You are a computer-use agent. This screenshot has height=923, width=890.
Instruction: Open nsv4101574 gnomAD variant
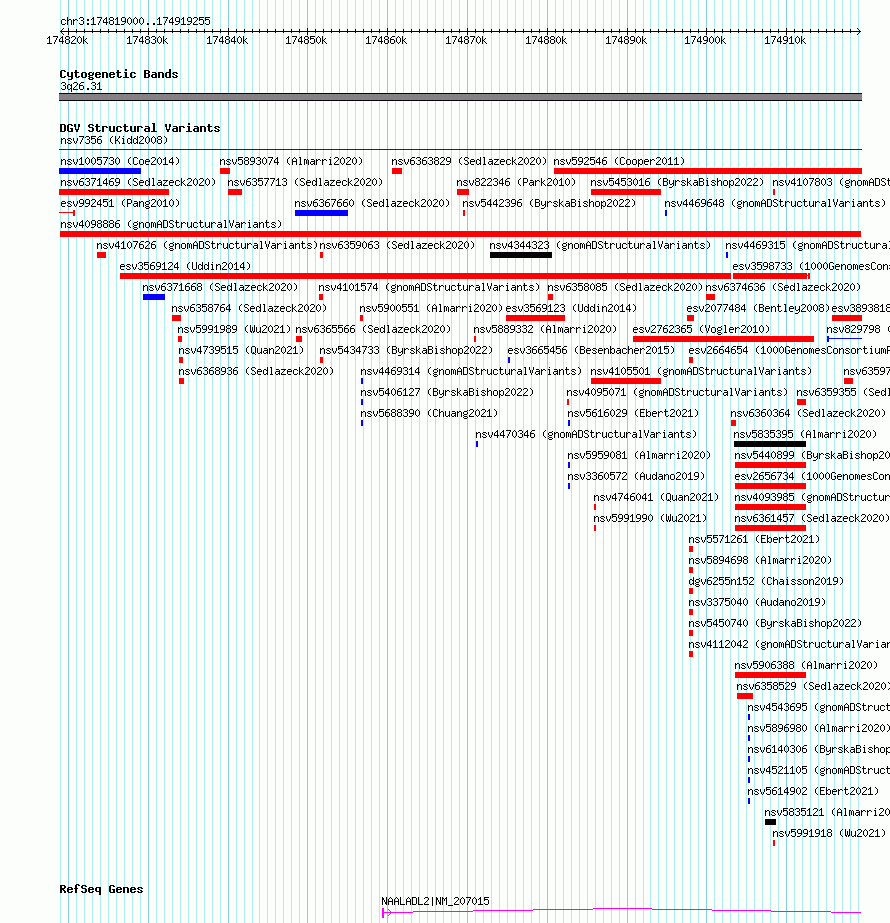point(429,287)
